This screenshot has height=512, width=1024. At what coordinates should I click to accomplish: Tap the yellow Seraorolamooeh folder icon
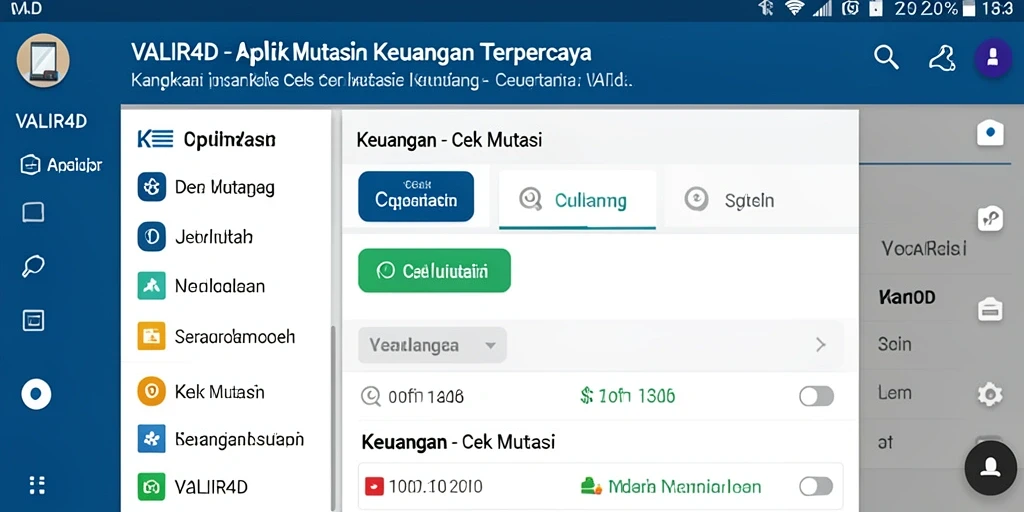[152, 336]
